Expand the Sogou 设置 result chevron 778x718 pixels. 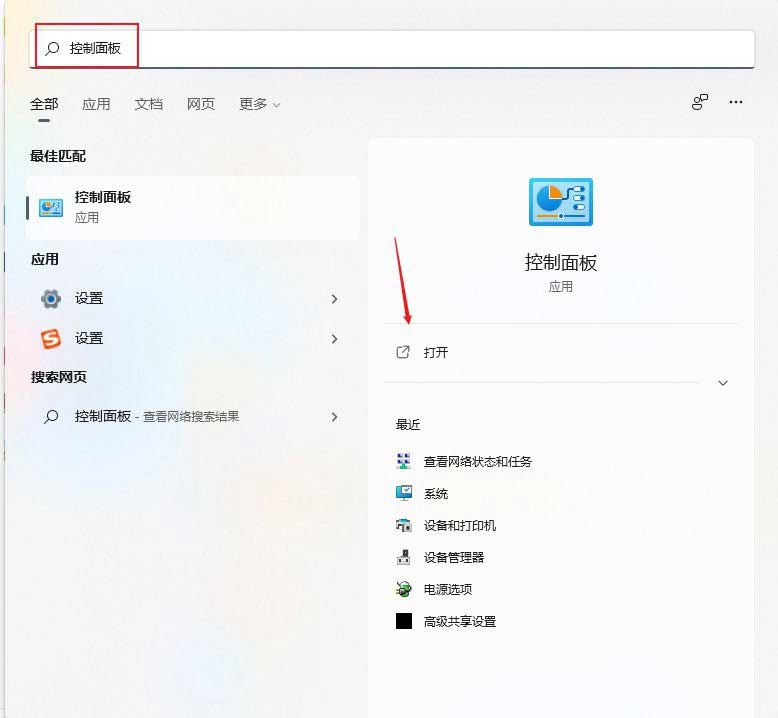334,339
